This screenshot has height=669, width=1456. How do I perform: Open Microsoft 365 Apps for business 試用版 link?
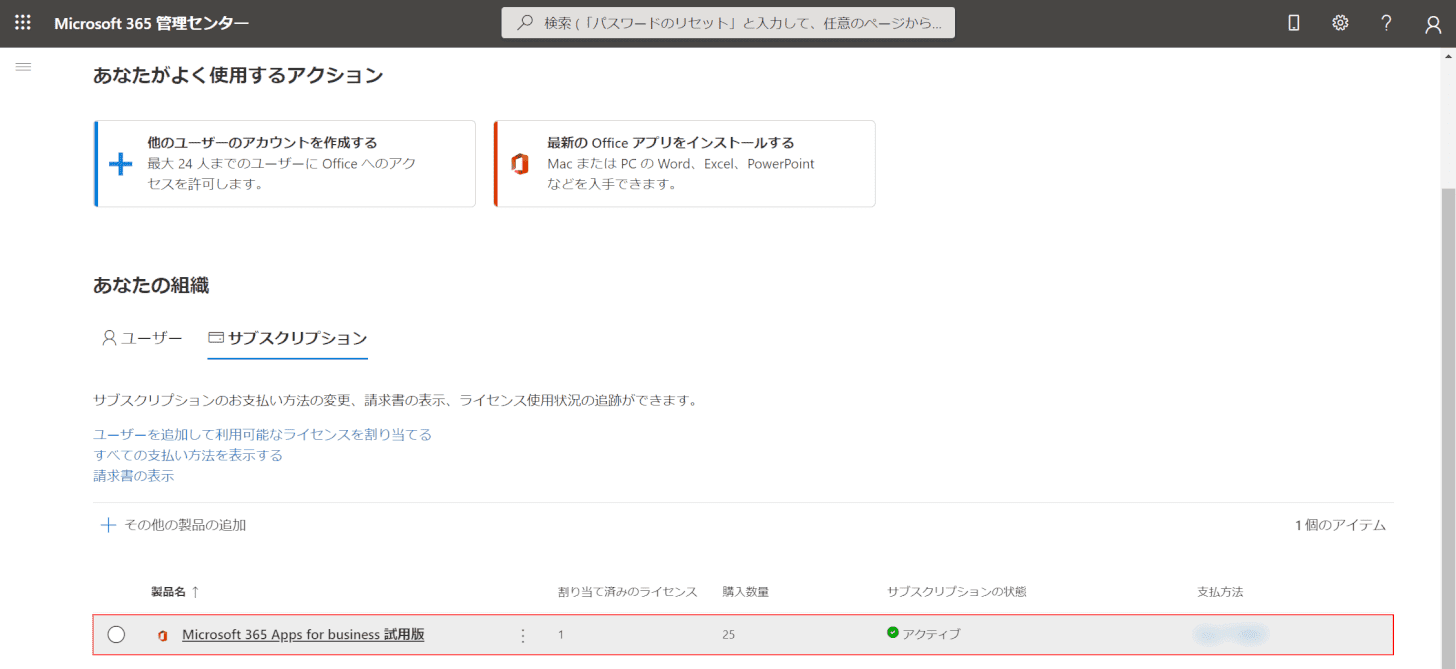pos(303,634)
